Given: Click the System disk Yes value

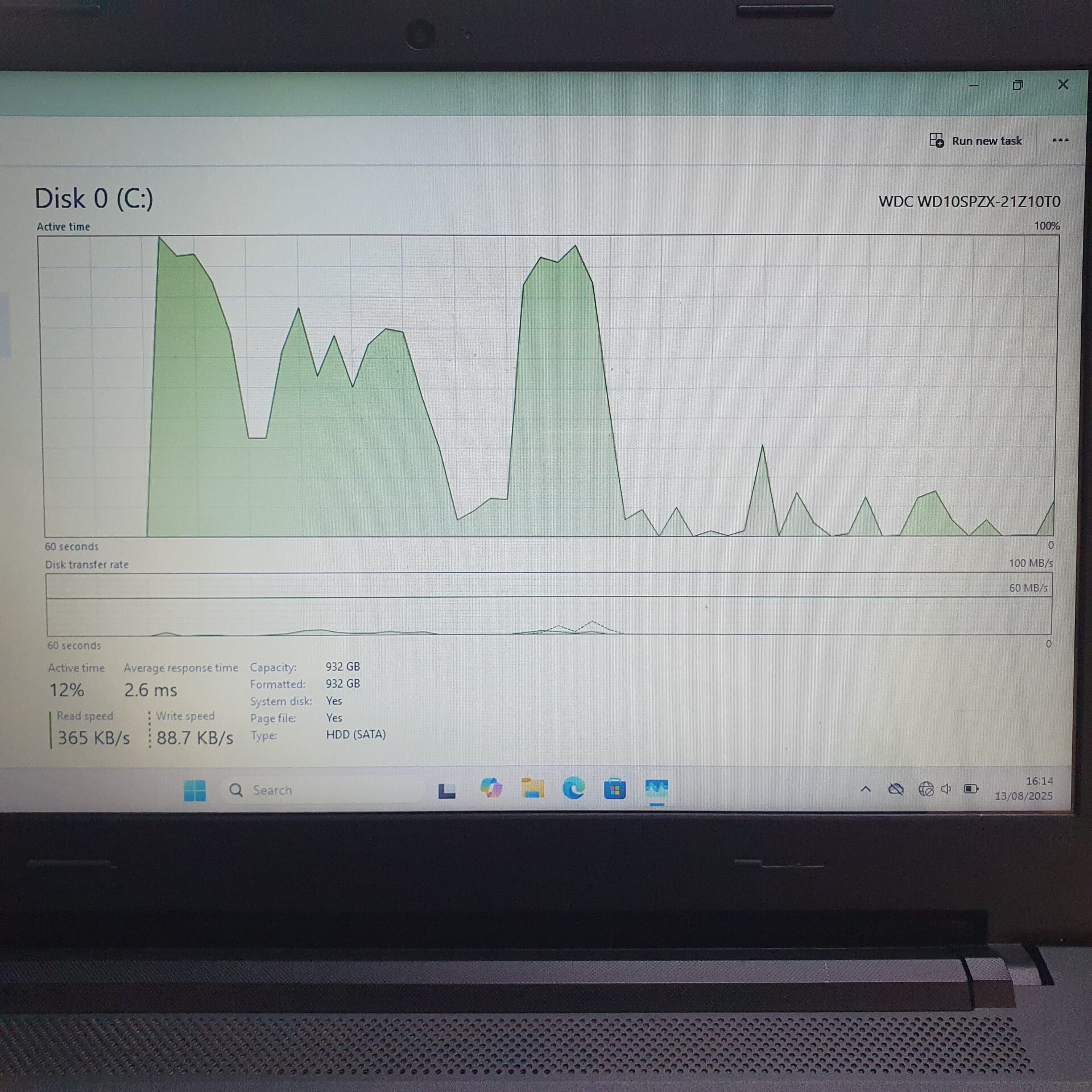Looking at the screenshot, I should (334, 701).
